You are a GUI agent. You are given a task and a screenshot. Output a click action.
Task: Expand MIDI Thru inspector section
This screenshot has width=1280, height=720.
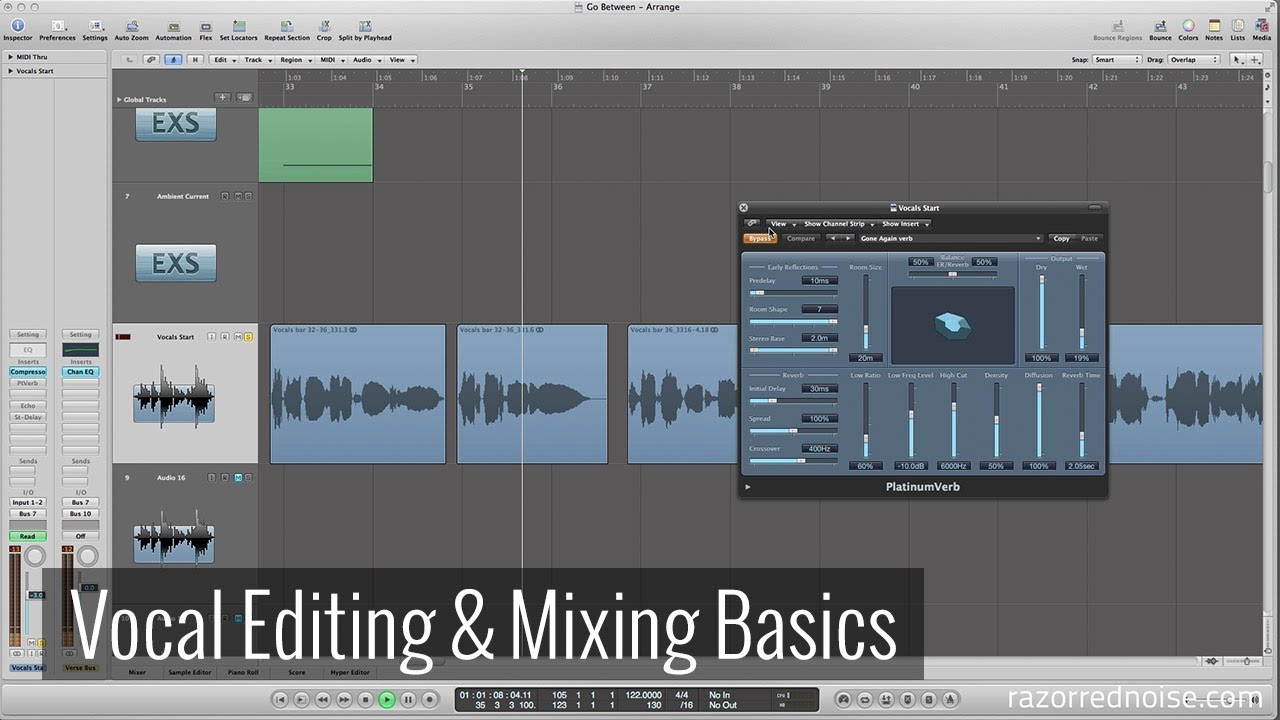tap(10, 57)
